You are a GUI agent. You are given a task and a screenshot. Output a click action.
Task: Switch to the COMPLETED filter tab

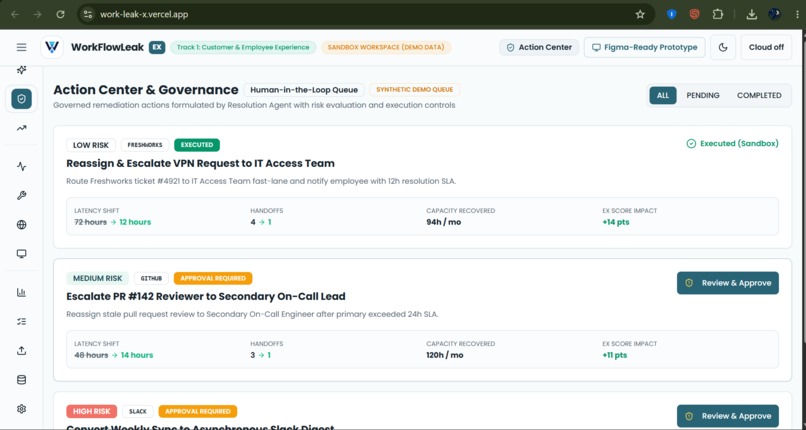click(759, 96)
